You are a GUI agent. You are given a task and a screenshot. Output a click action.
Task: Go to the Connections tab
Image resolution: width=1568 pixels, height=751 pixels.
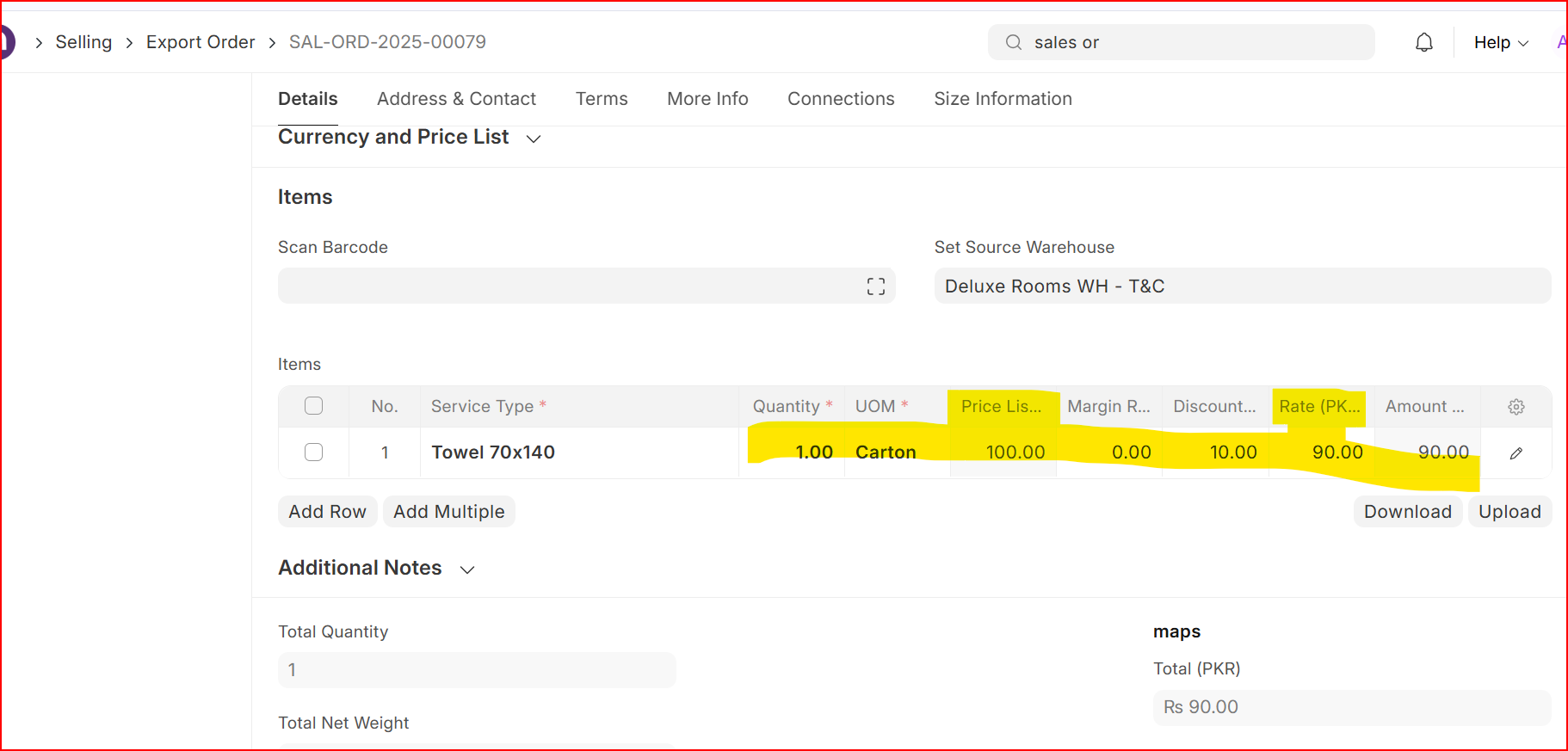point(841,99)
